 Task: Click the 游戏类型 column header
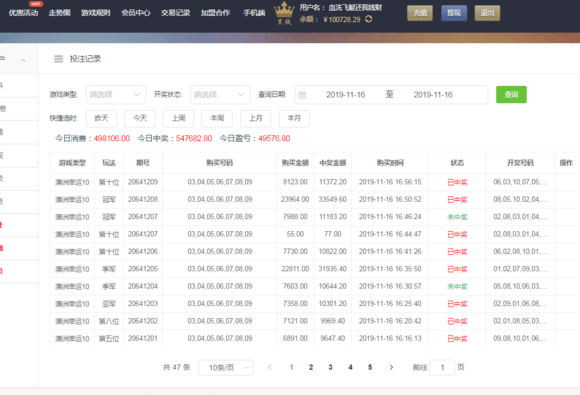point(72,163)
